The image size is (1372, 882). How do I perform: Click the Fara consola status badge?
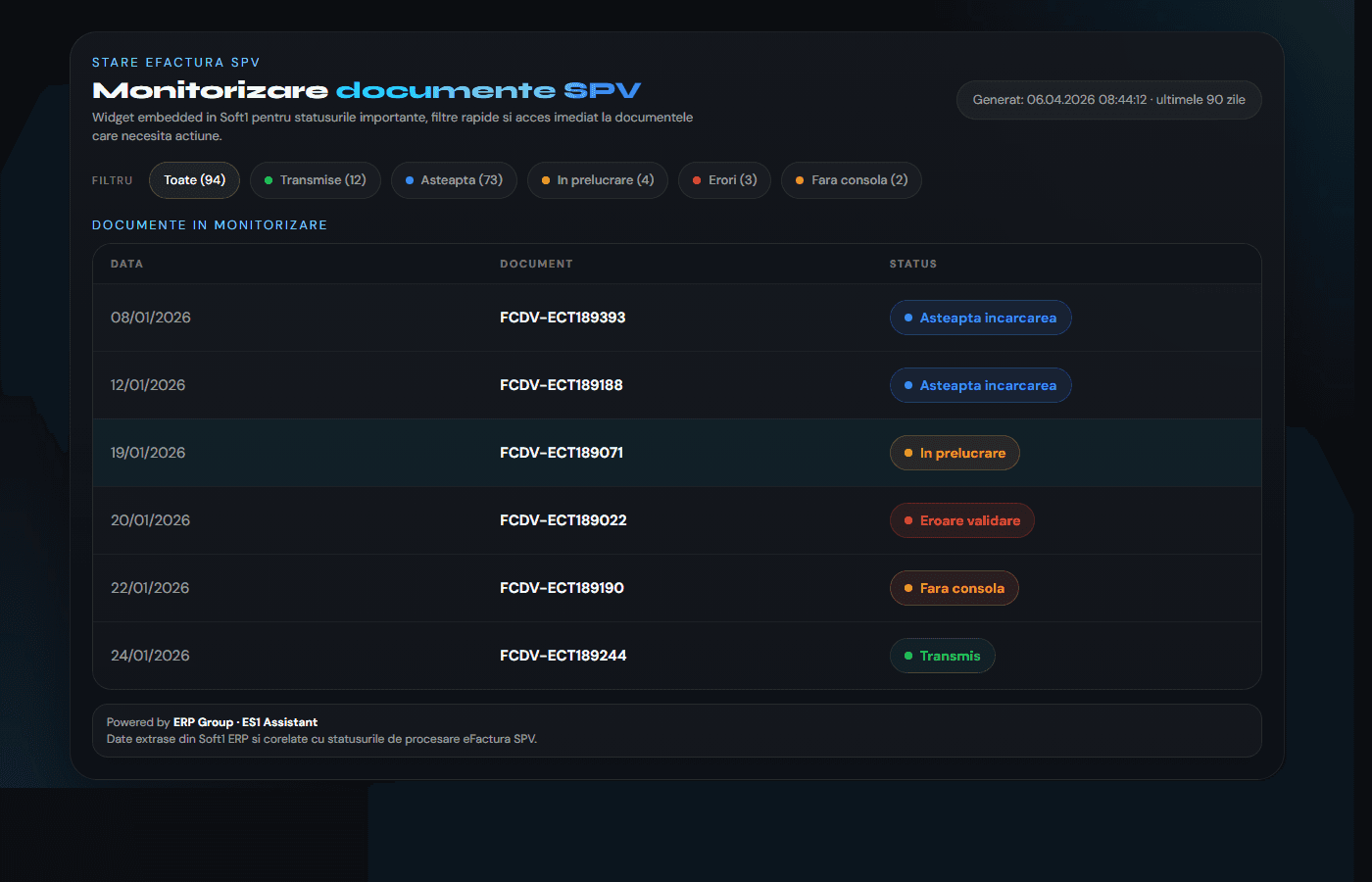[x=954, y=588]
